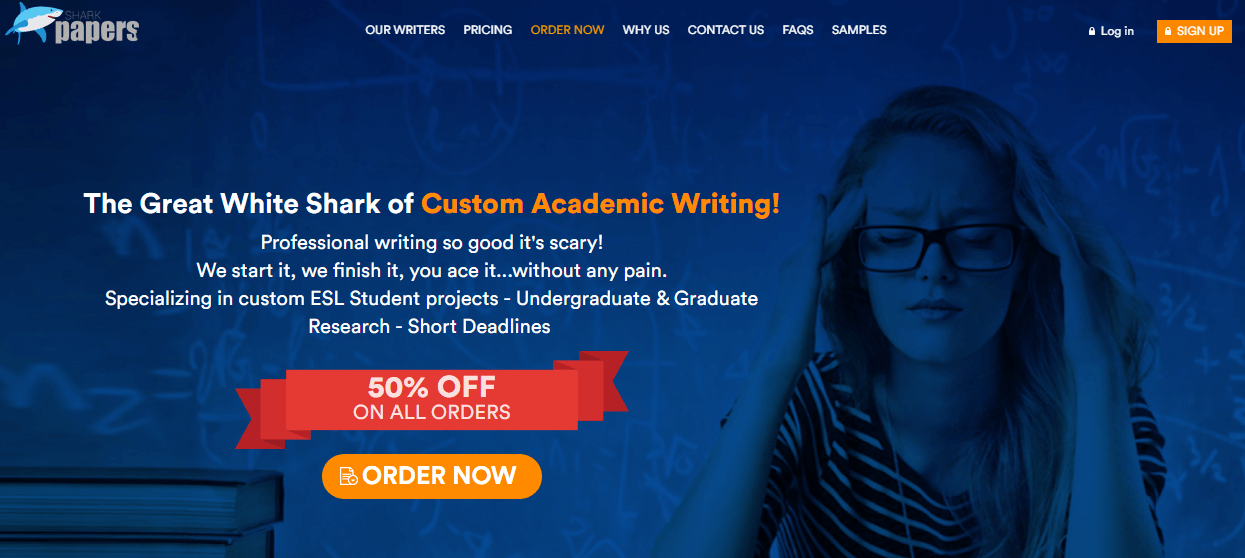This screenshot has height=558, width=1245.
Task: Click the large orange Order Now button
Action: [x=431, y=476]
